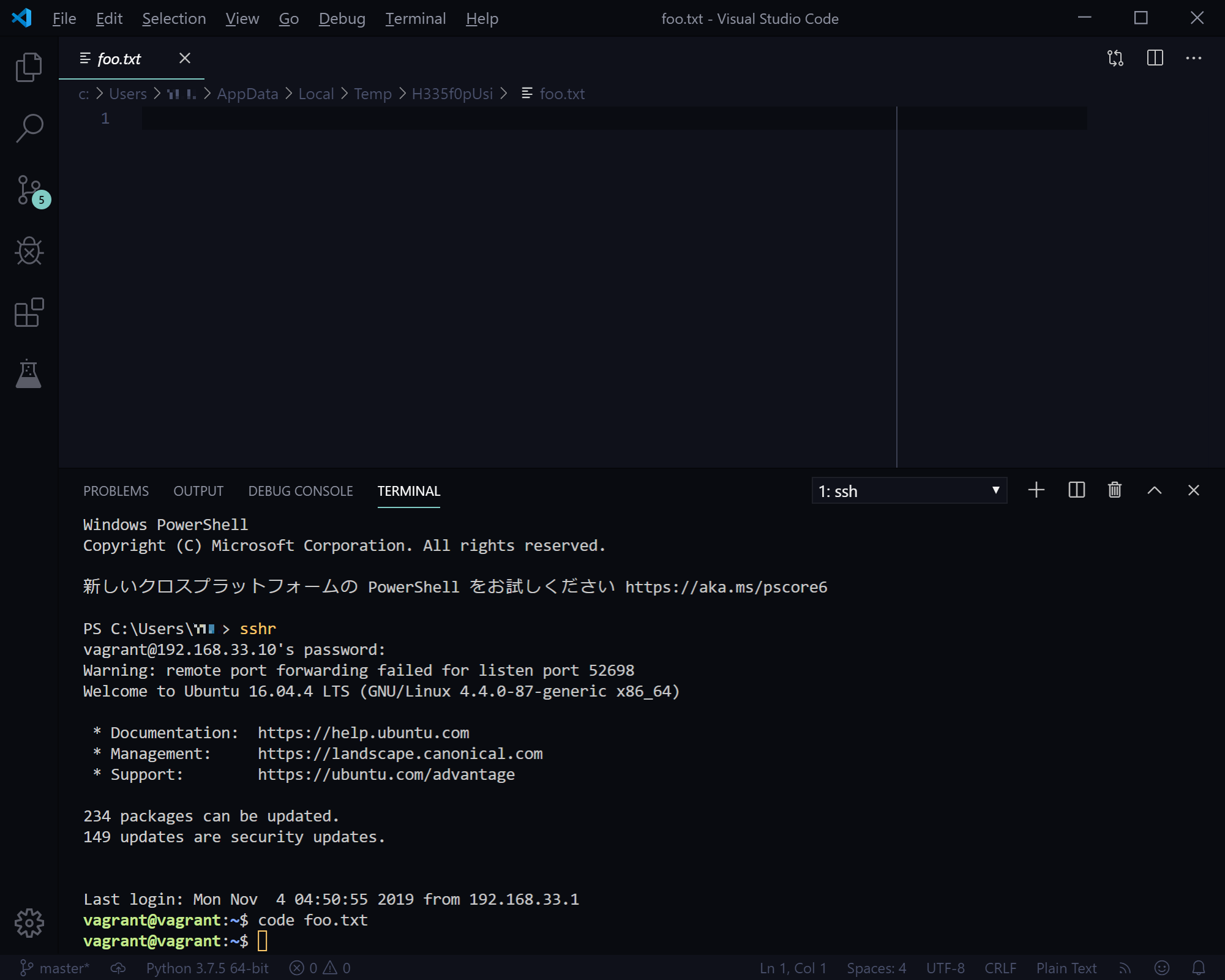Open the Test view with the beaker icon

point(29,374)
